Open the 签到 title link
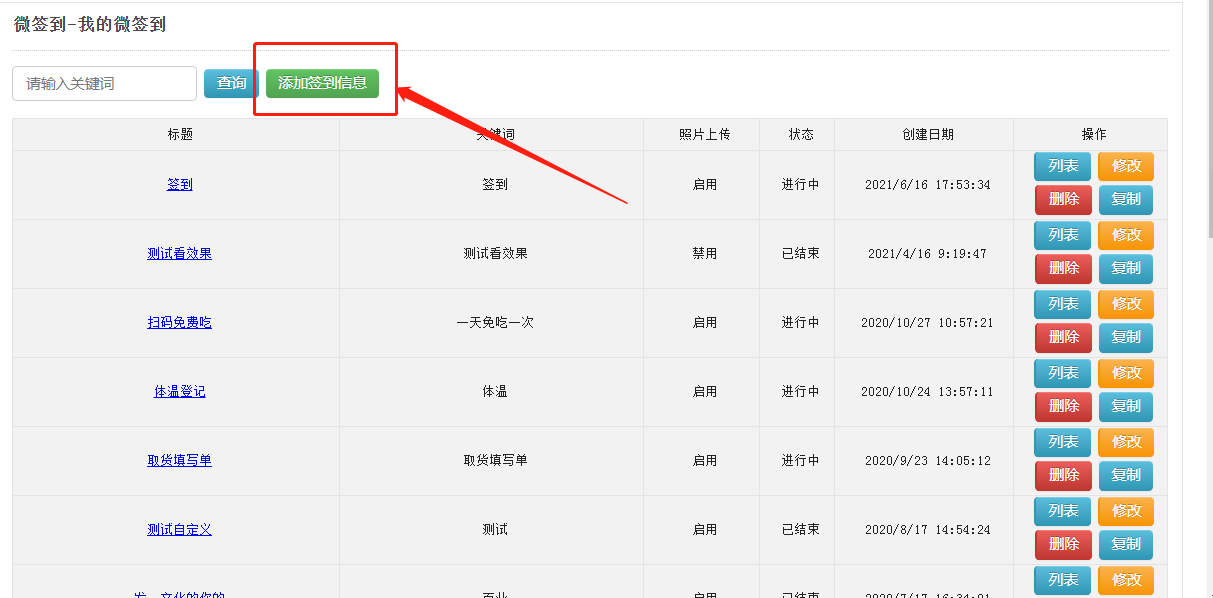The image size is (1213, 598). point(180,185)
